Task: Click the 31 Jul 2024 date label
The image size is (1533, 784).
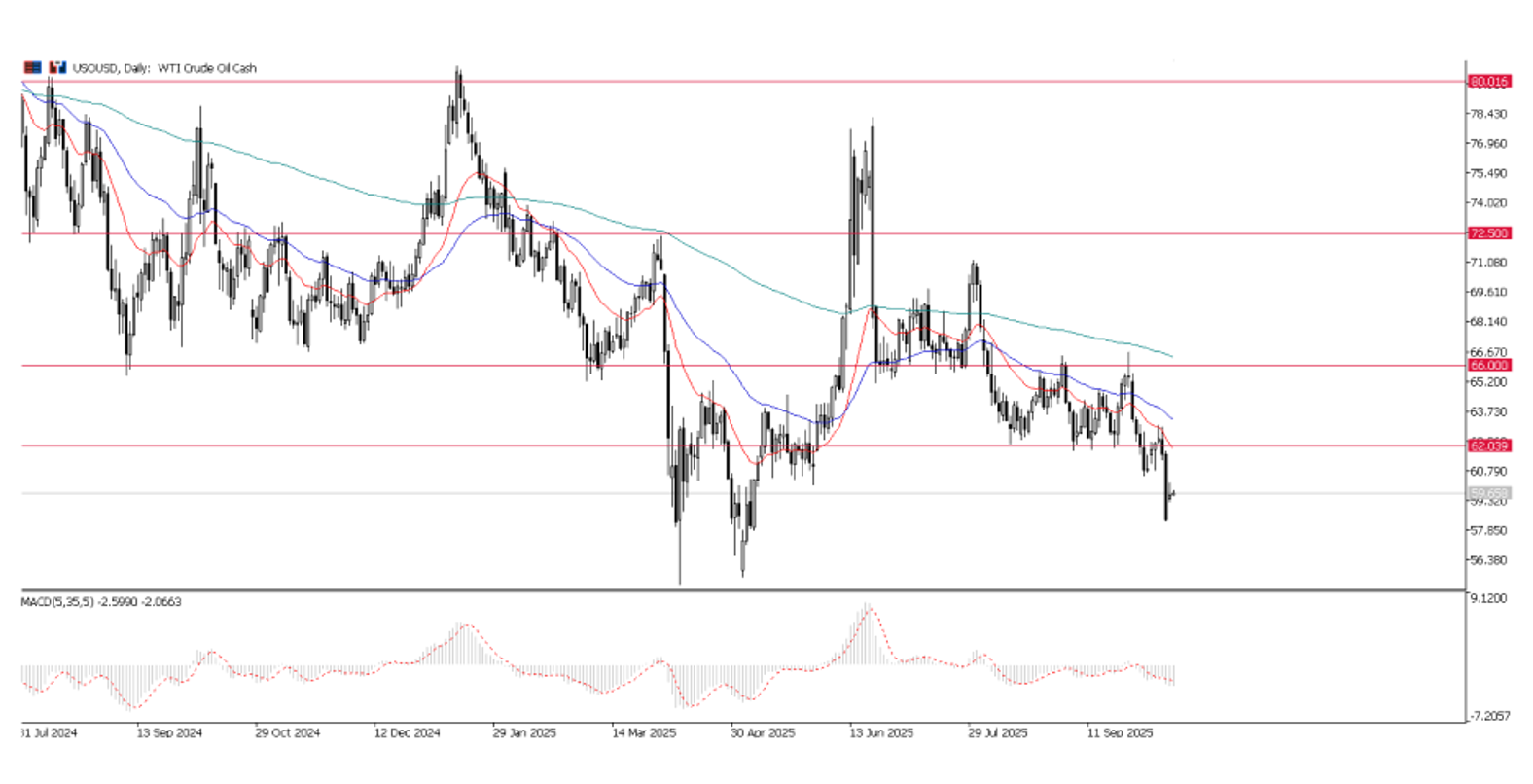Action: [49, 732]
